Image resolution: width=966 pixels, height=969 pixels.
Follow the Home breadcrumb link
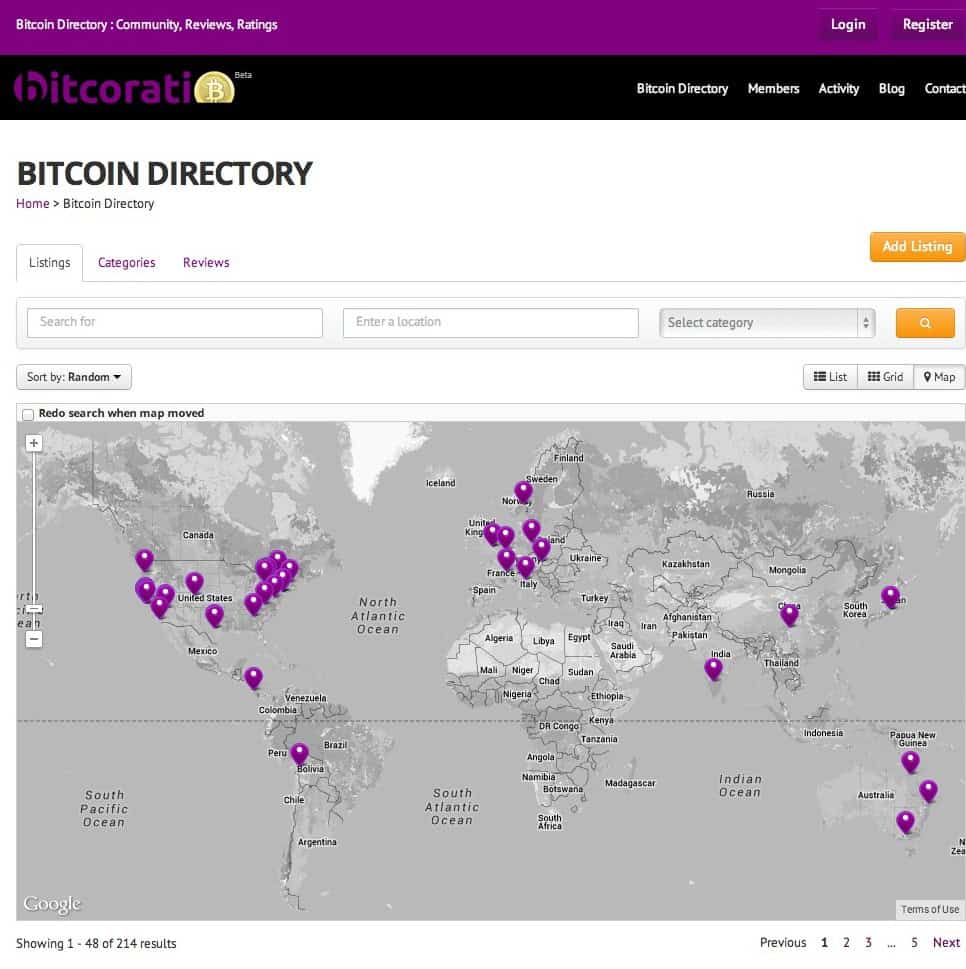coord(33,203)
